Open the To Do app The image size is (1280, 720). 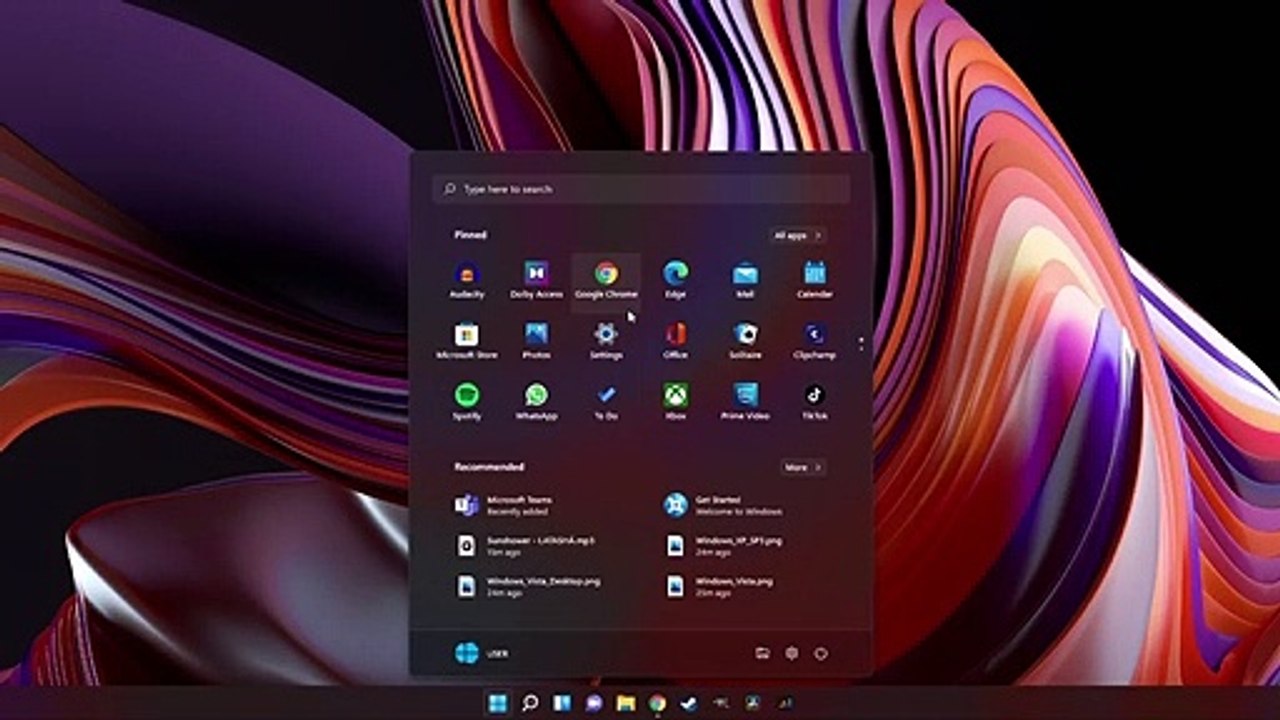coord(606,401)
